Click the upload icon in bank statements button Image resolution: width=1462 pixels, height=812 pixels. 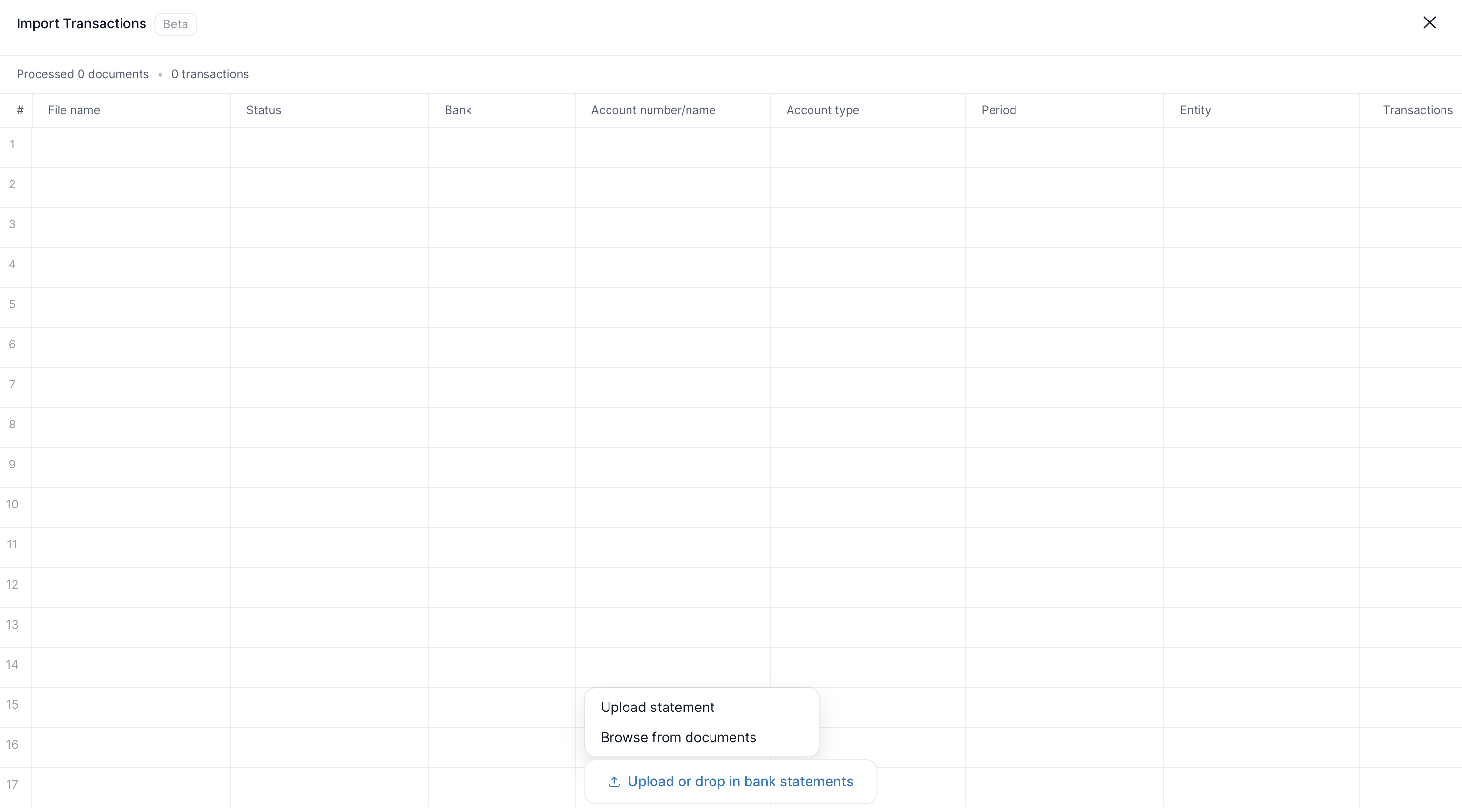615,781
